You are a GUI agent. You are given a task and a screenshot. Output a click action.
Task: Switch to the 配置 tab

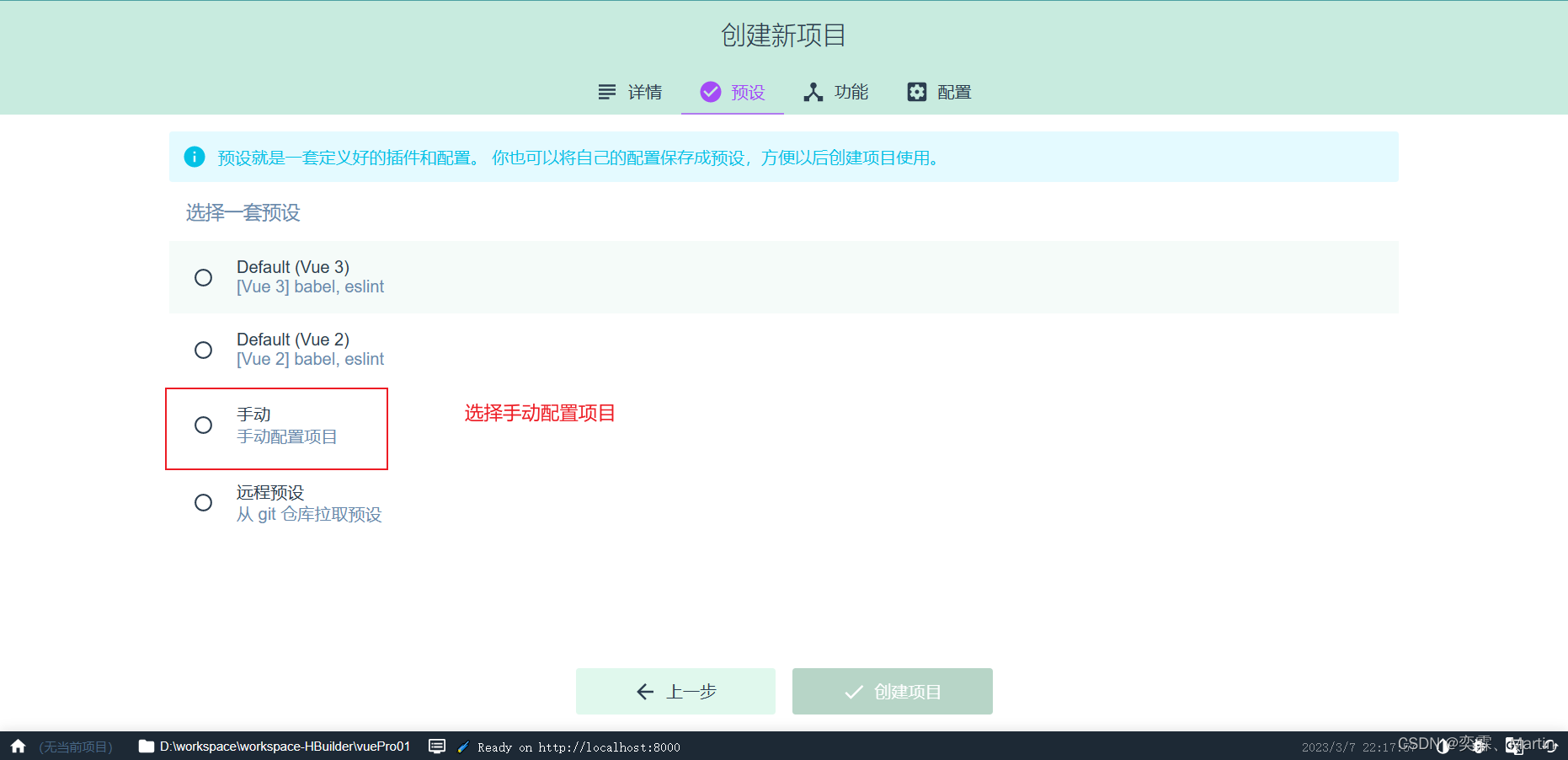[x=939, y=92]
